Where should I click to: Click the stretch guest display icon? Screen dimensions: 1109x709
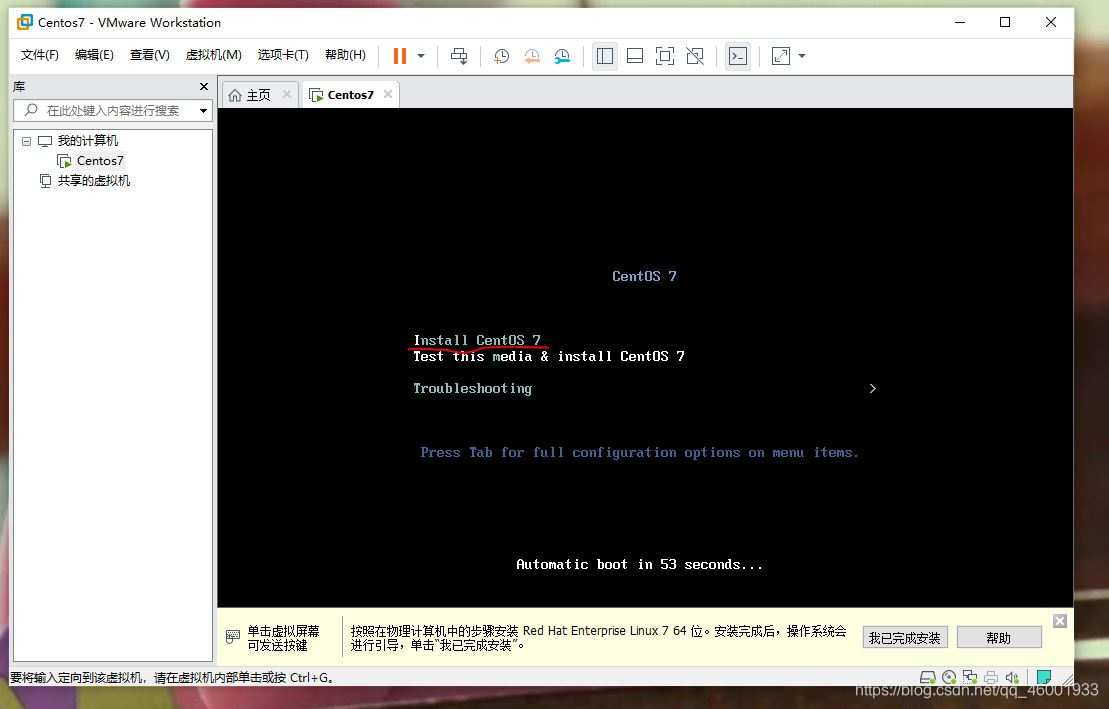[781, 56]
